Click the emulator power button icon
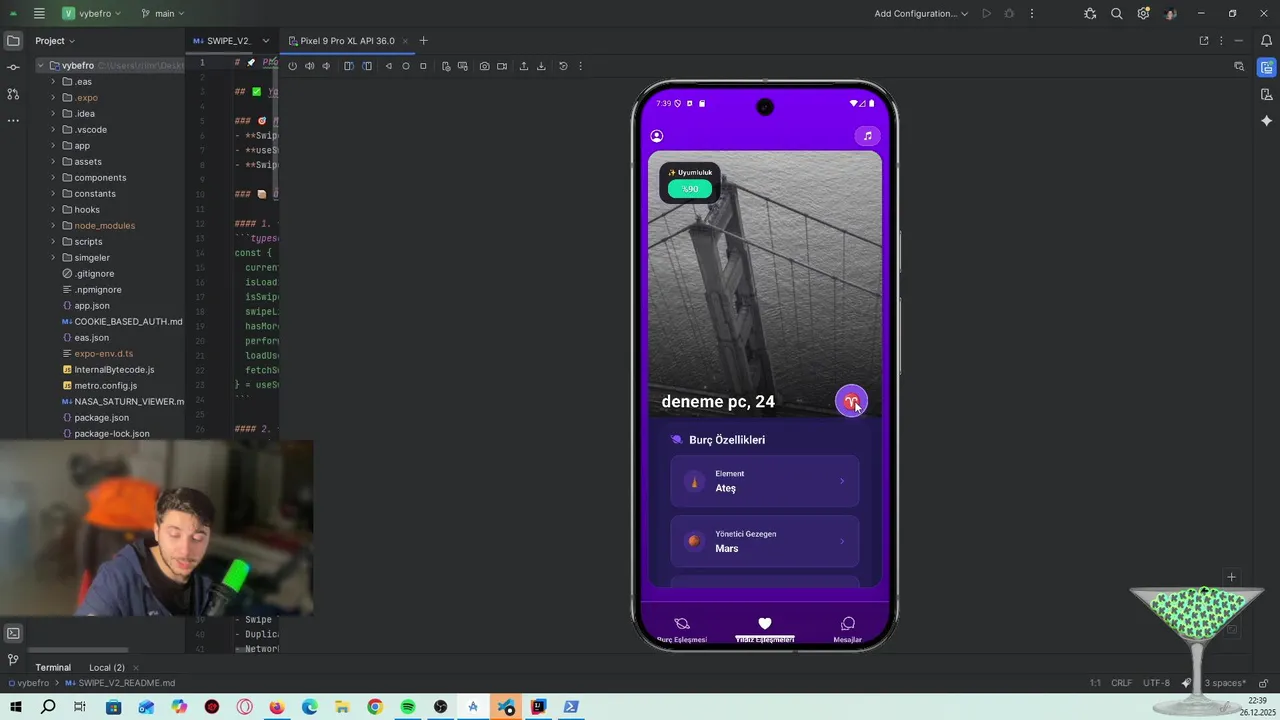Viewport: 1280px width, 720px height. click(x=292, y=66)
